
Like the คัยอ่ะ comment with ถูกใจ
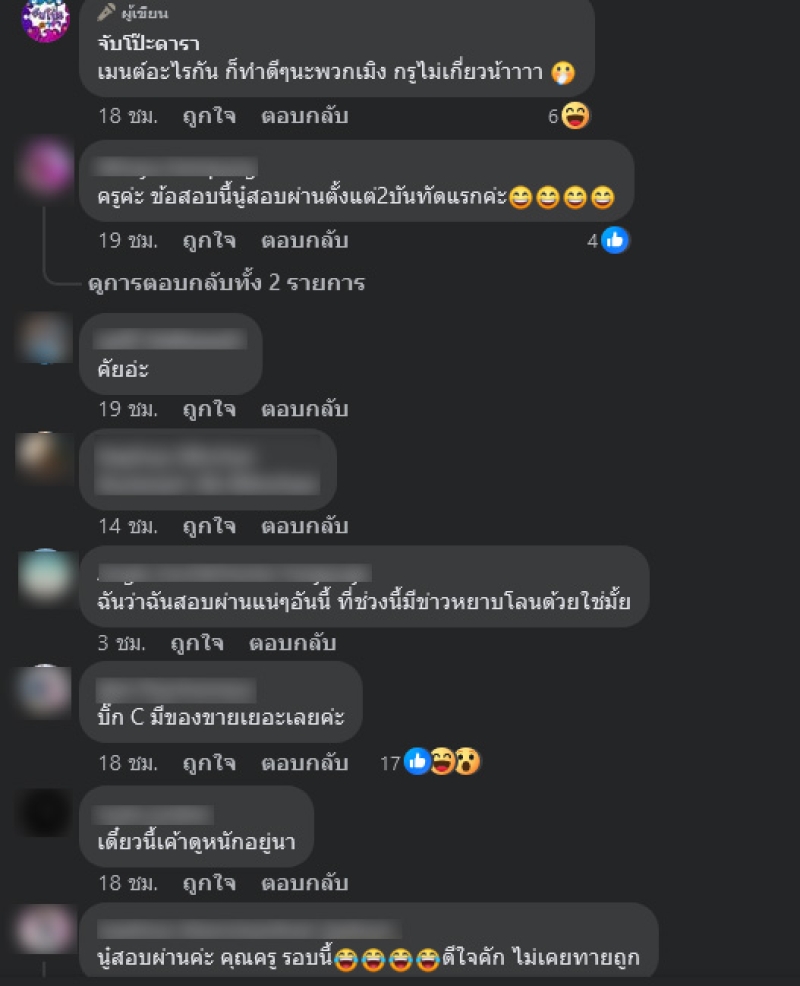point(209,409)
